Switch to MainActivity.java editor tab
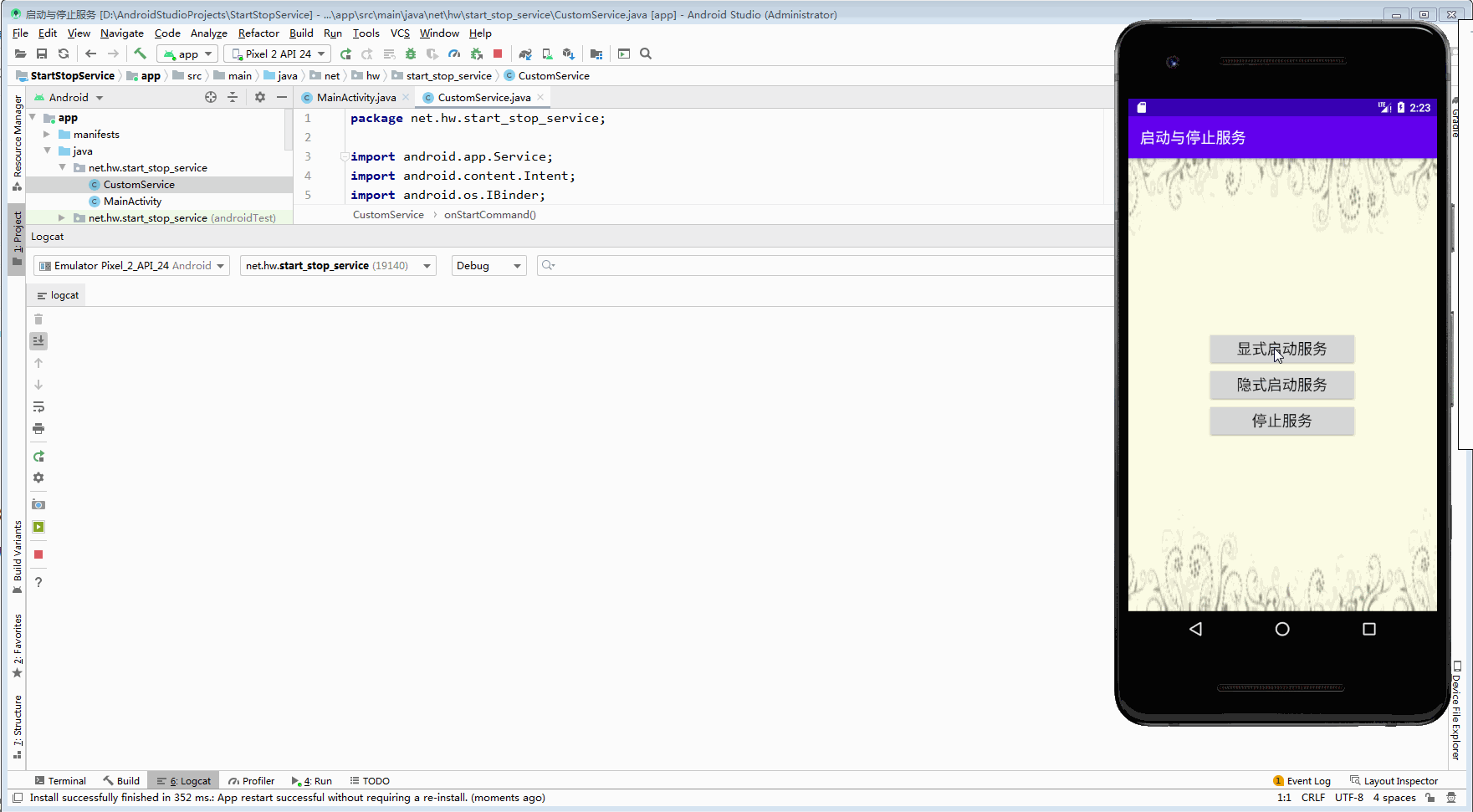The height and width of the screenshot is (812, 1473). coord(355,98)
